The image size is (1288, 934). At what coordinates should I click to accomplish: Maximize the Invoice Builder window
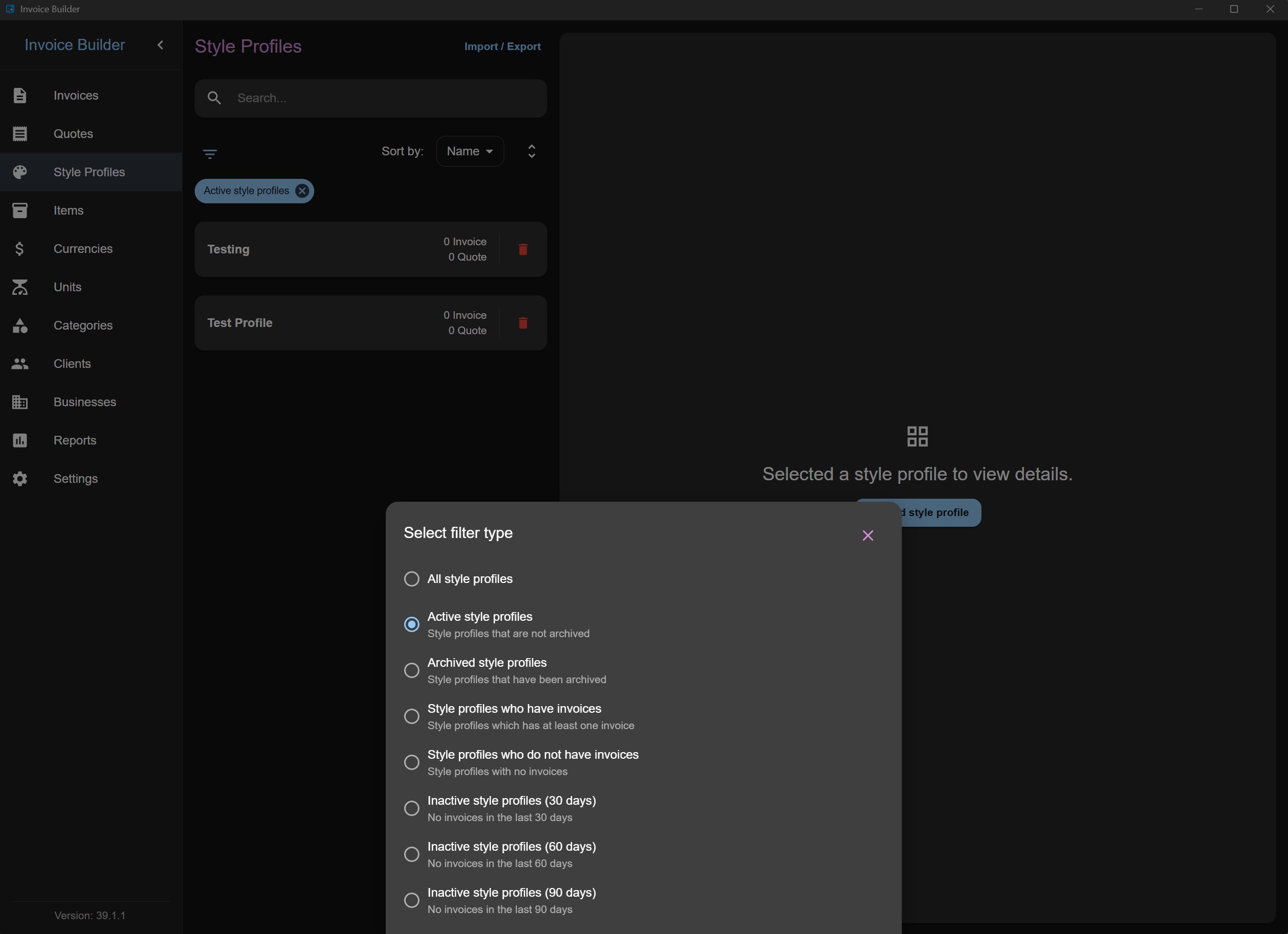[1234, 9]
